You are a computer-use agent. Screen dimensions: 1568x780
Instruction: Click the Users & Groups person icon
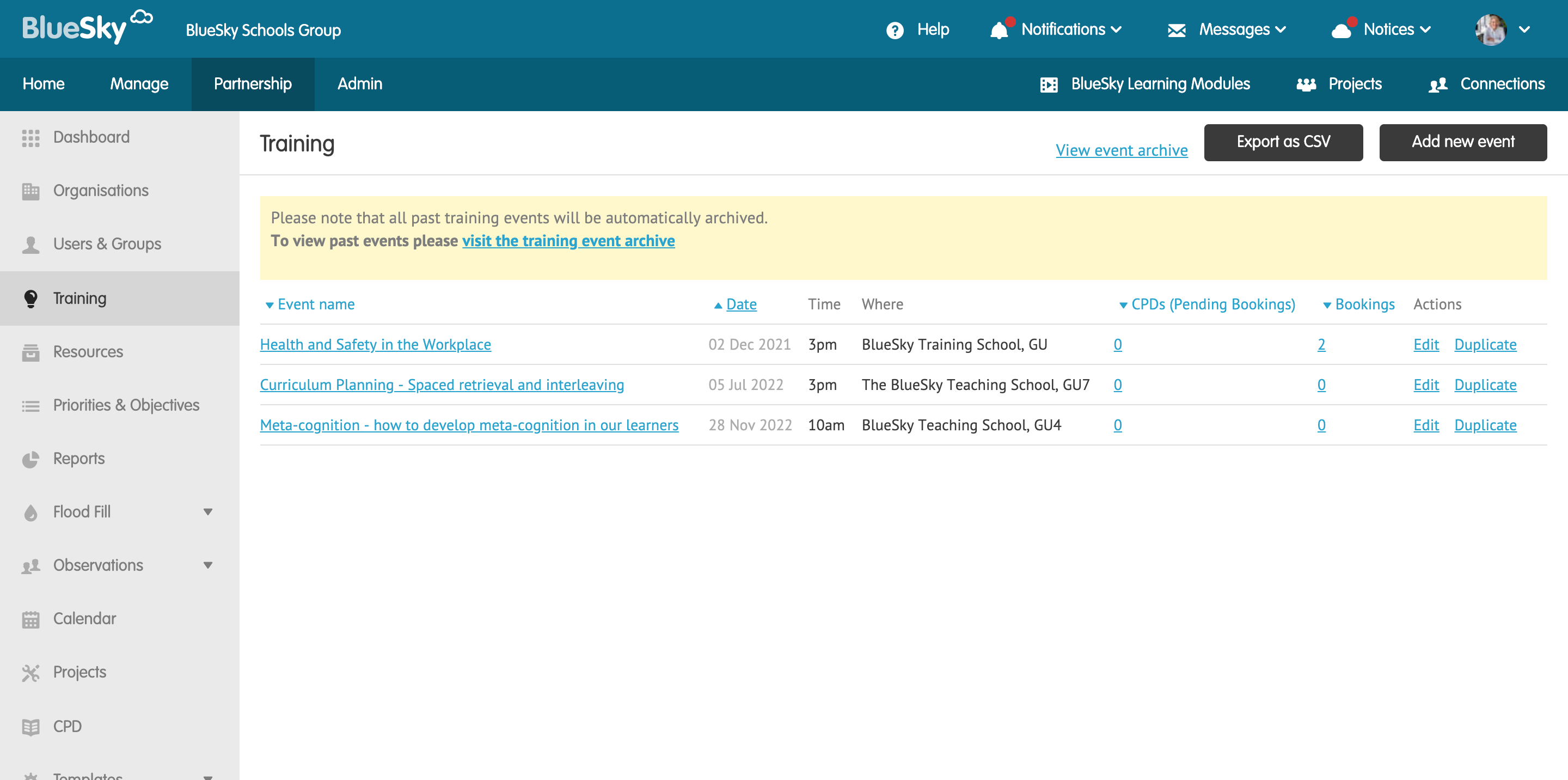pyautogui.click(x=30, y=245)
